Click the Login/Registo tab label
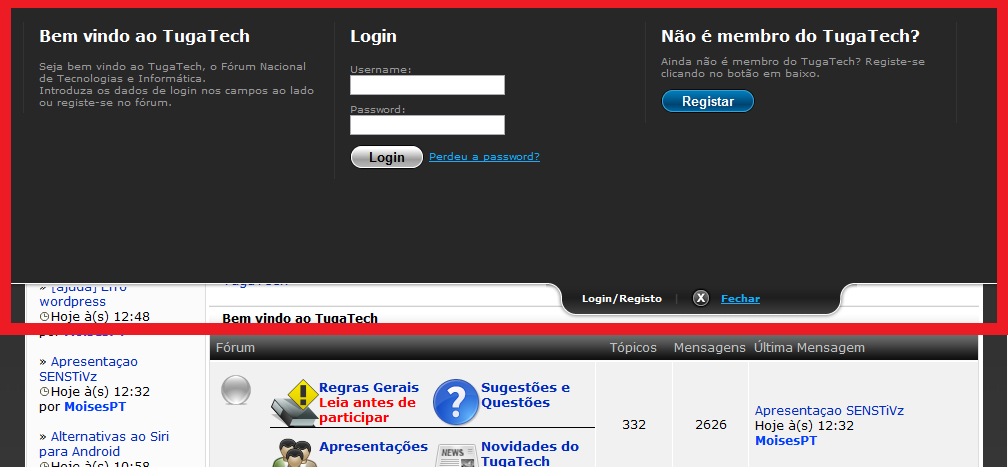The width and height of the screenshot is (1008, 467). pyautogui.click(x=622, y=298)
